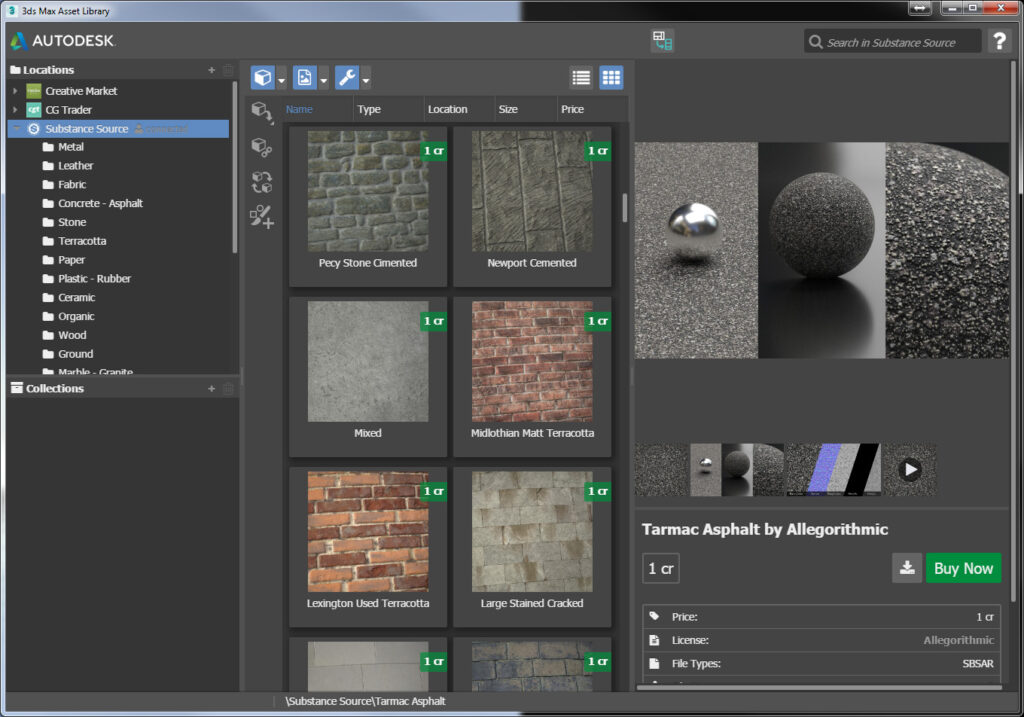Screen dimensions: 1024x717
Task: Open the Terracotta folder
Action: point(82,241)
